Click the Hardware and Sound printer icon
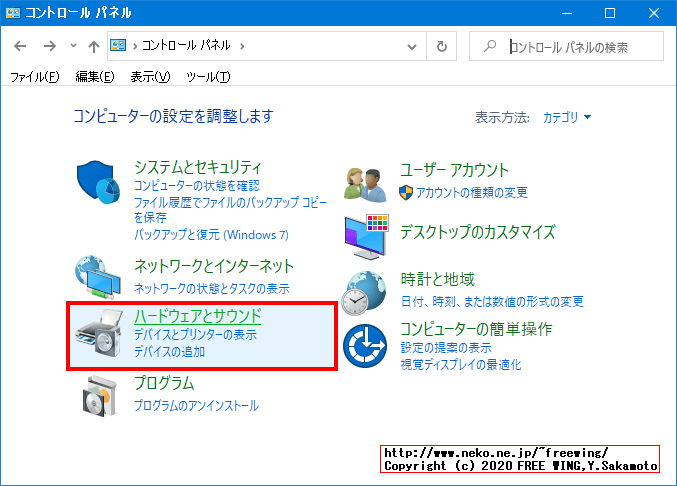This screenshot has width=677, height=486. [98, 333]
